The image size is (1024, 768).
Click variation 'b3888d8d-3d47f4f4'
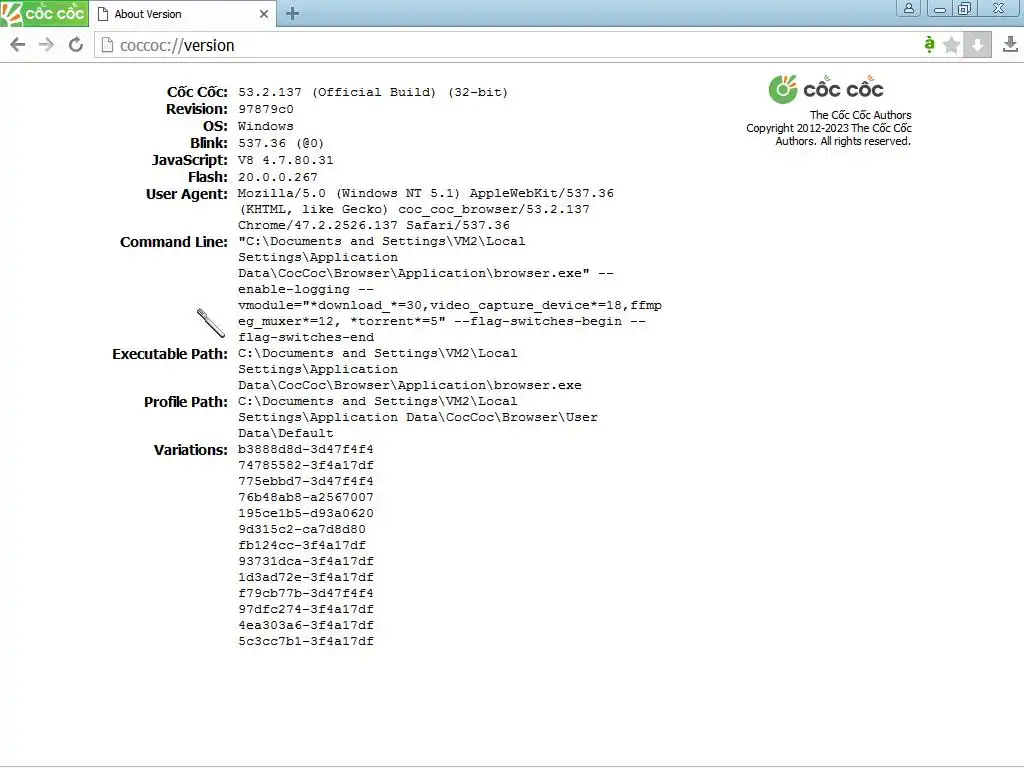coord(306,449)
